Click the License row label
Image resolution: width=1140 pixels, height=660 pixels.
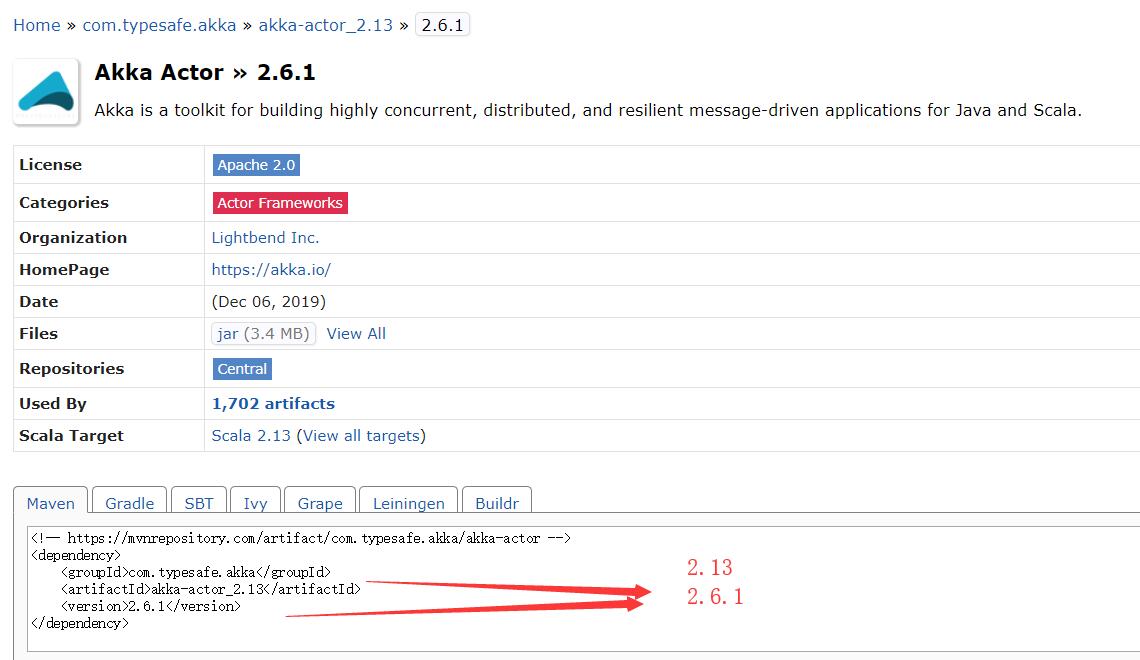(x=50, y=165)
